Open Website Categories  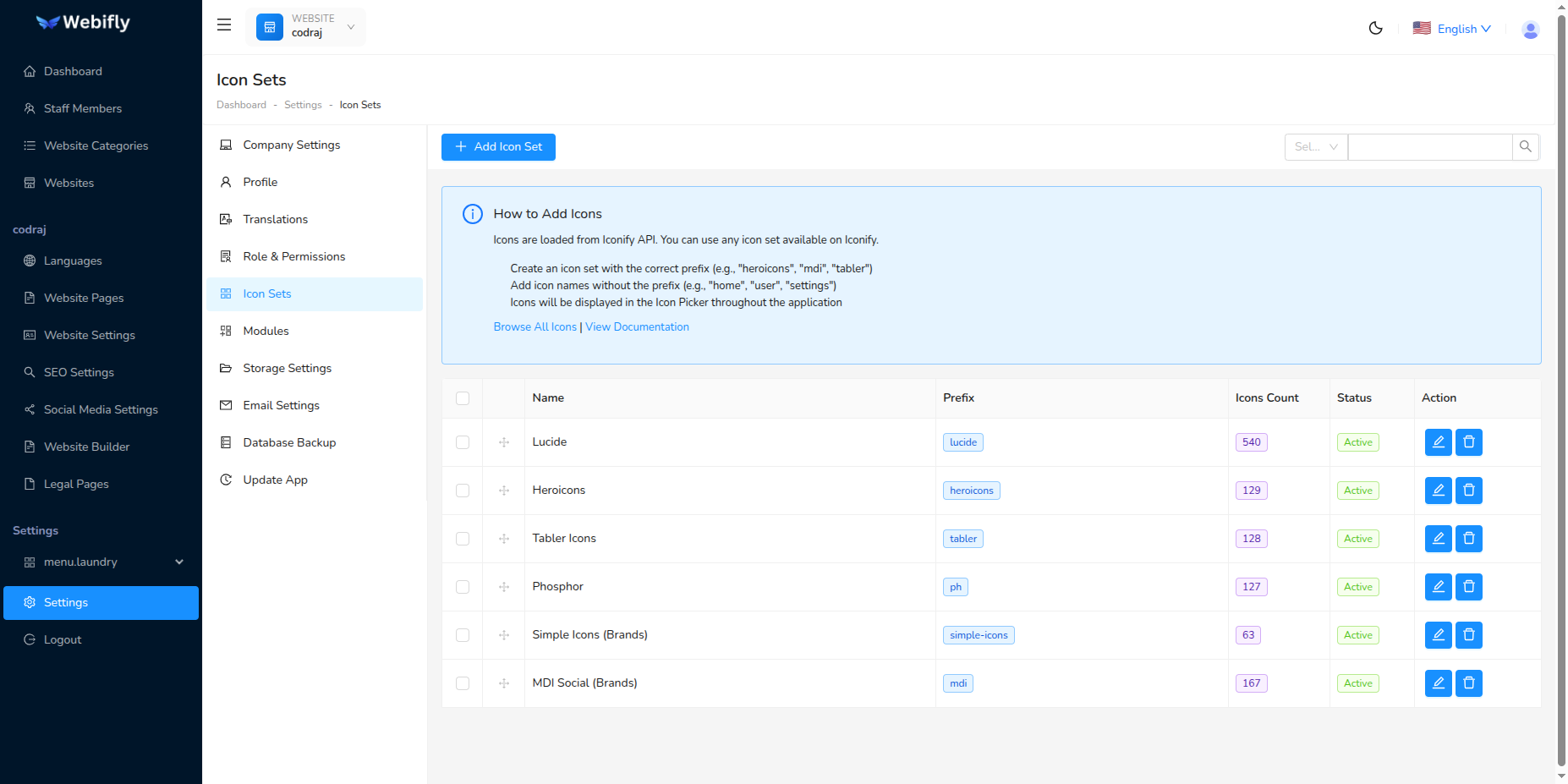point(96,145)
